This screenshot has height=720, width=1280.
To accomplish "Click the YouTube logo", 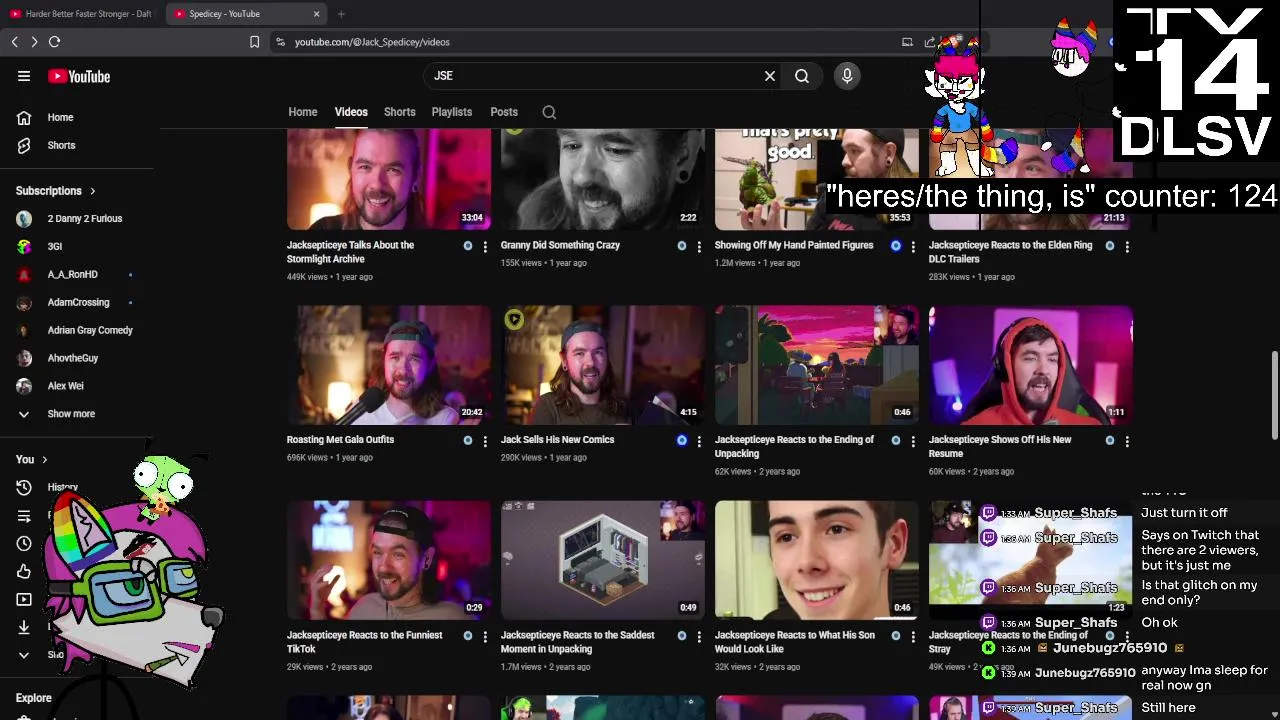I will (x=79, y=76).
